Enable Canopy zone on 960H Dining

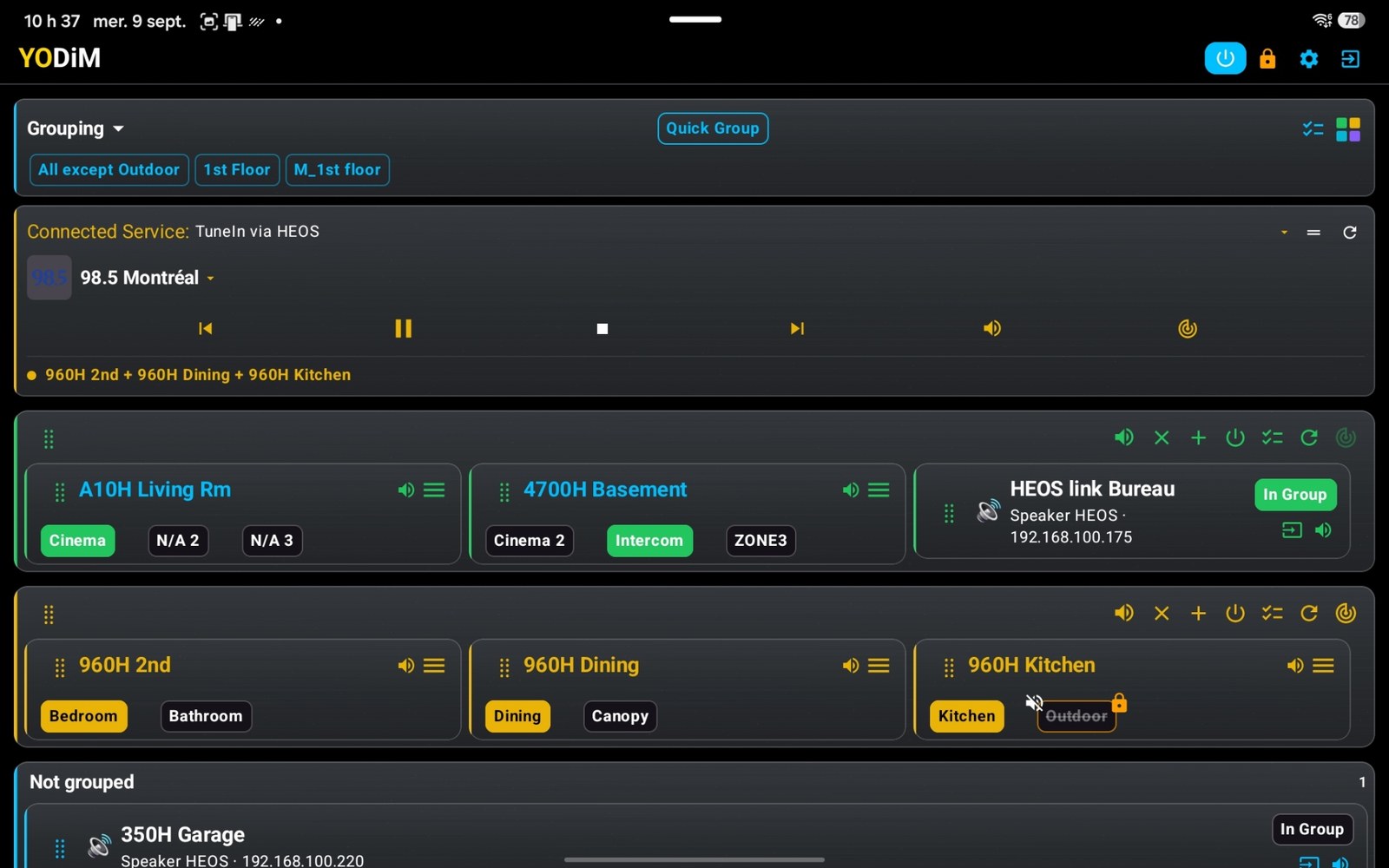tap(620, 716)
